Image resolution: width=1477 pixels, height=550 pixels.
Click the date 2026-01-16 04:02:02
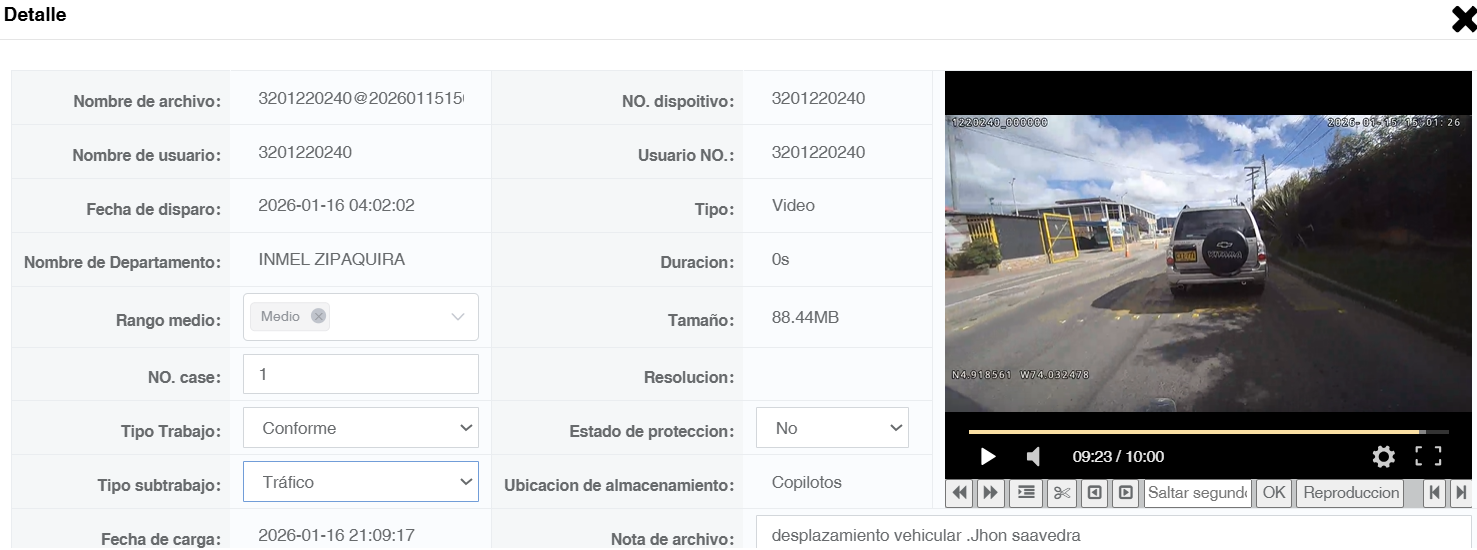(x=336, y=205)
